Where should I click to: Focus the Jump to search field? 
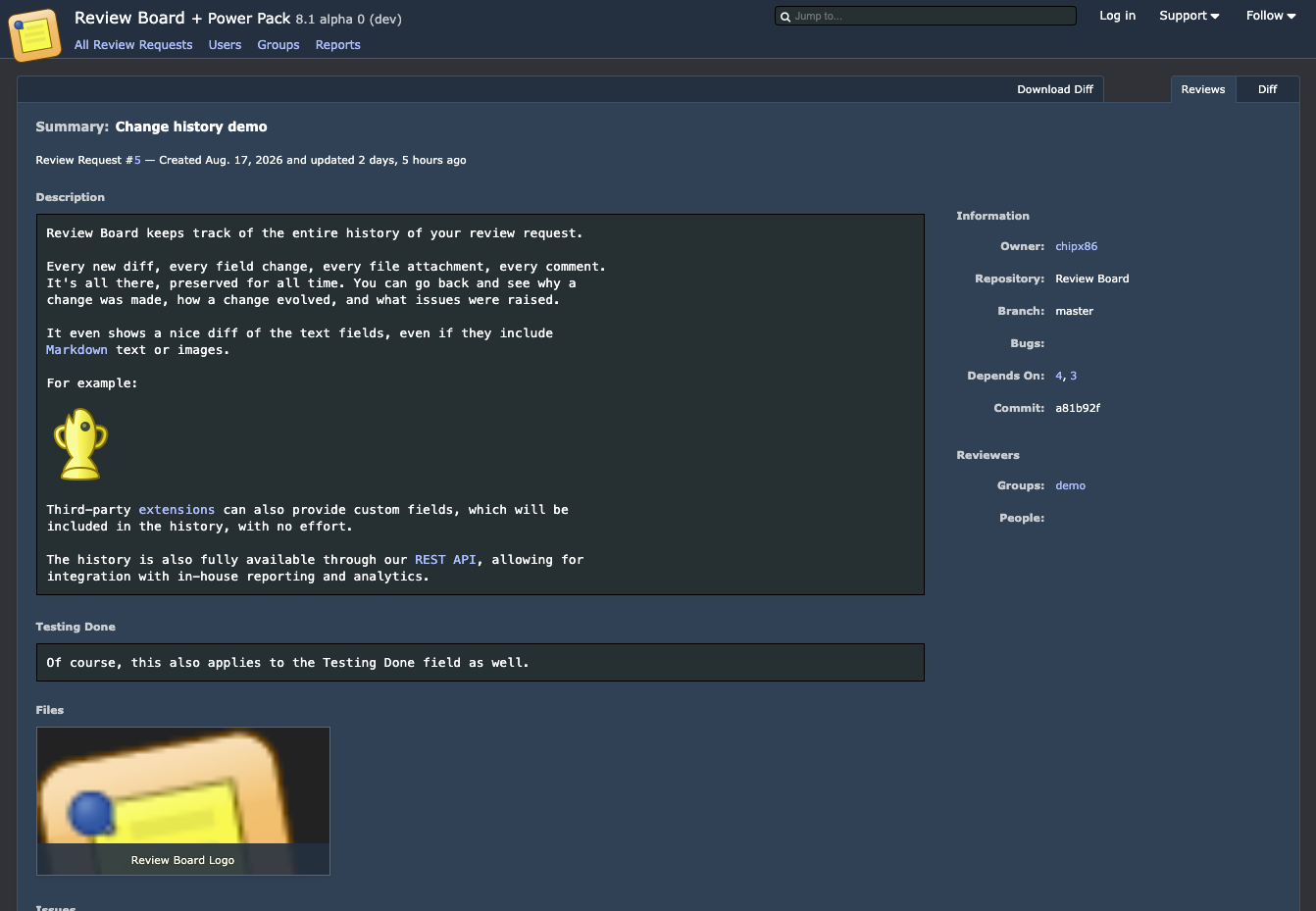tap(926, 16)
